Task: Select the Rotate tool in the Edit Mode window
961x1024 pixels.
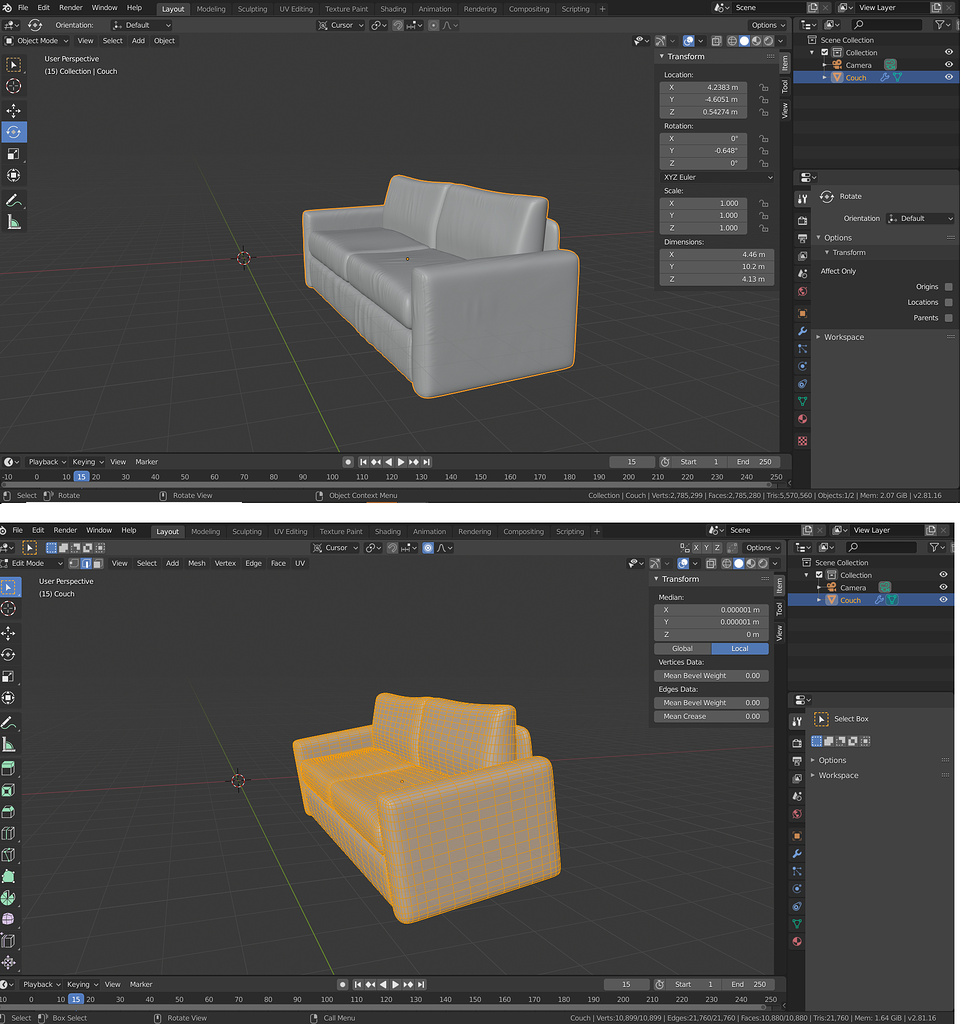Action: [x=8, y=654]
